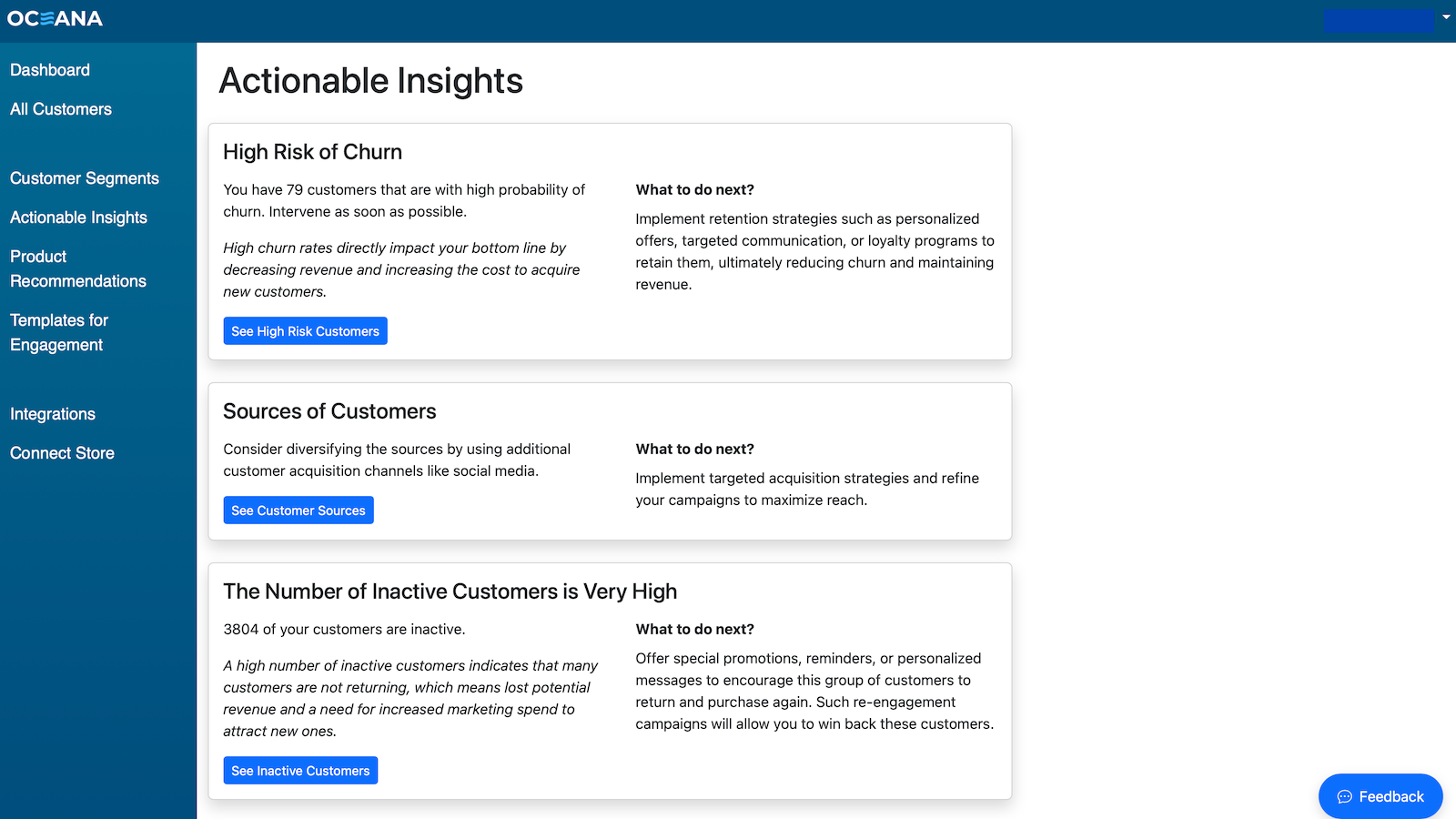Navigate to Product Recommendations

78,268
